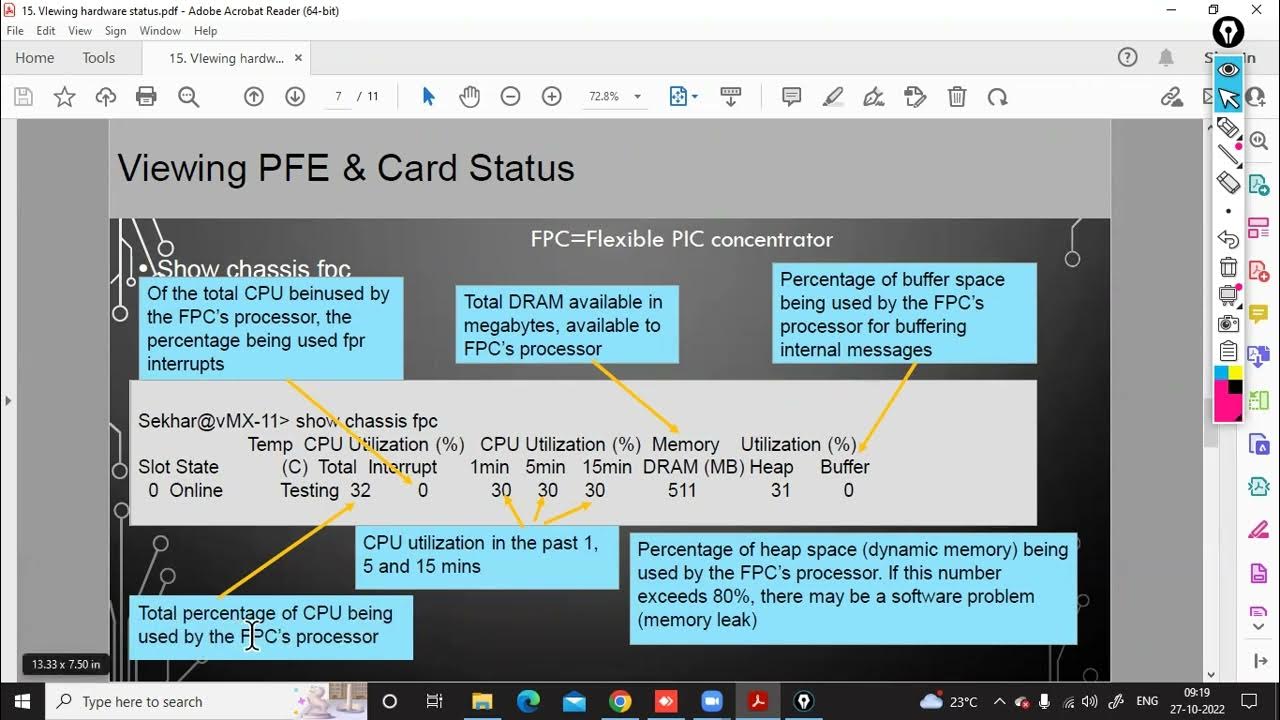This screenshot has height=720, width=1280.
Task: Upload the file using the cloud icon
Action: (x=106, y=97)
